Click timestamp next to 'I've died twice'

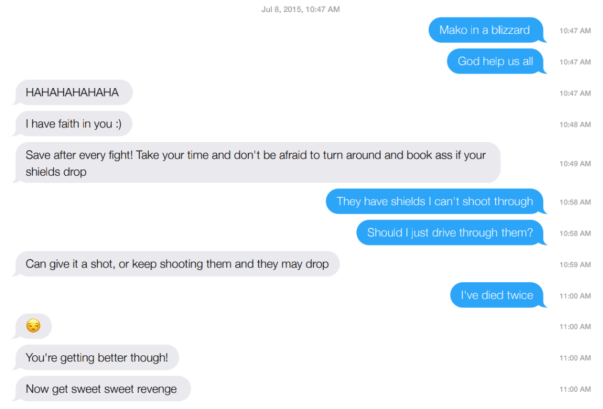tap(575, 296)
